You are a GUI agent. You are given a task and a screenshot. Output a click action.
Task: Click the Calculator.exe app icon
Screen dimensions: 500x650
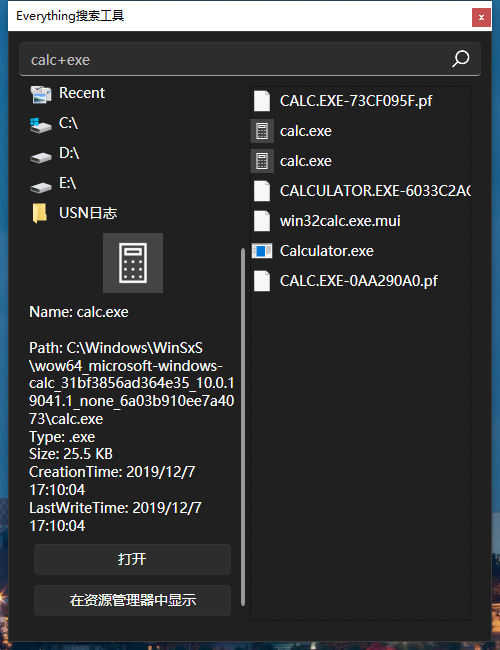pyautogui.click(x=262, y=251)
